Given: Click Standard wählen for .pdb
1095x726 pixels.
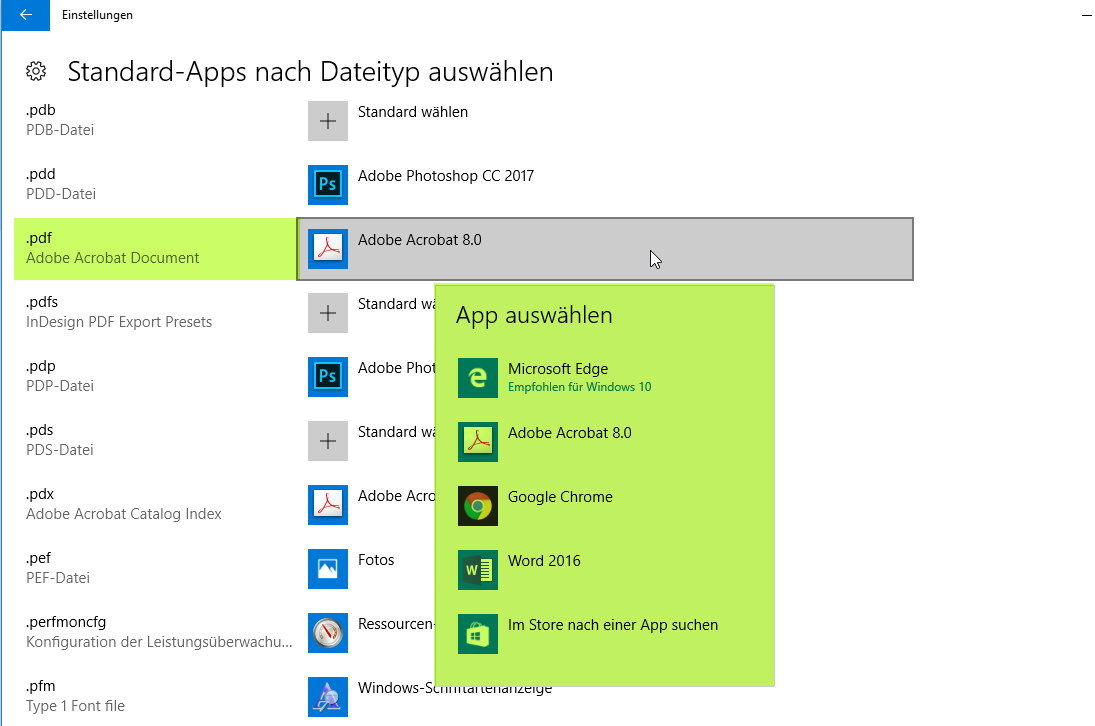Looking at the screenshot, I should 413,112.
